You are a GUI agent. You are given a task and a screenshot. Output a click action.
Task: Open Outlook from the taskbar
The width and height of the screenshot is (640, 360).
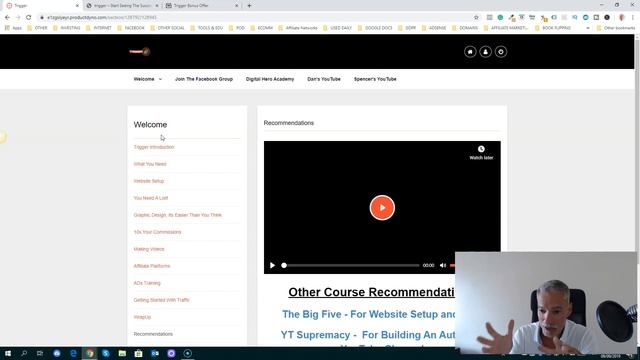pyautogui.click(x=155, y=353)
